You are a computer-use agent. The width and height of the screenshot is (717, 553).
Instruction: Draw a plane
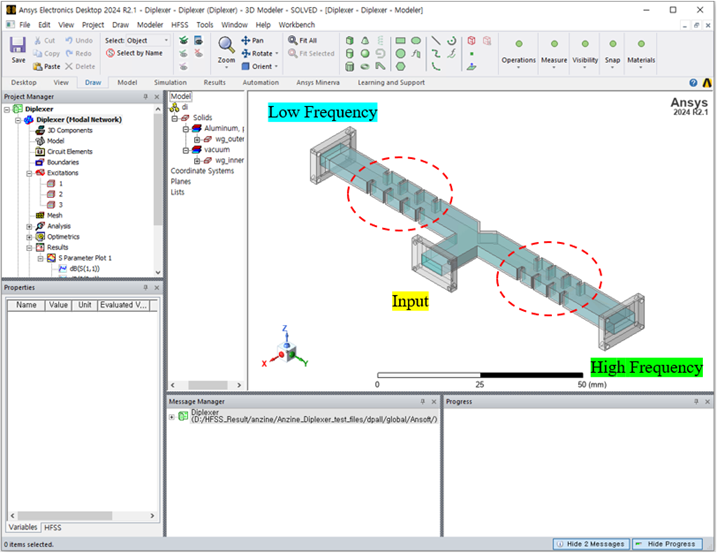tap(471, 67)
